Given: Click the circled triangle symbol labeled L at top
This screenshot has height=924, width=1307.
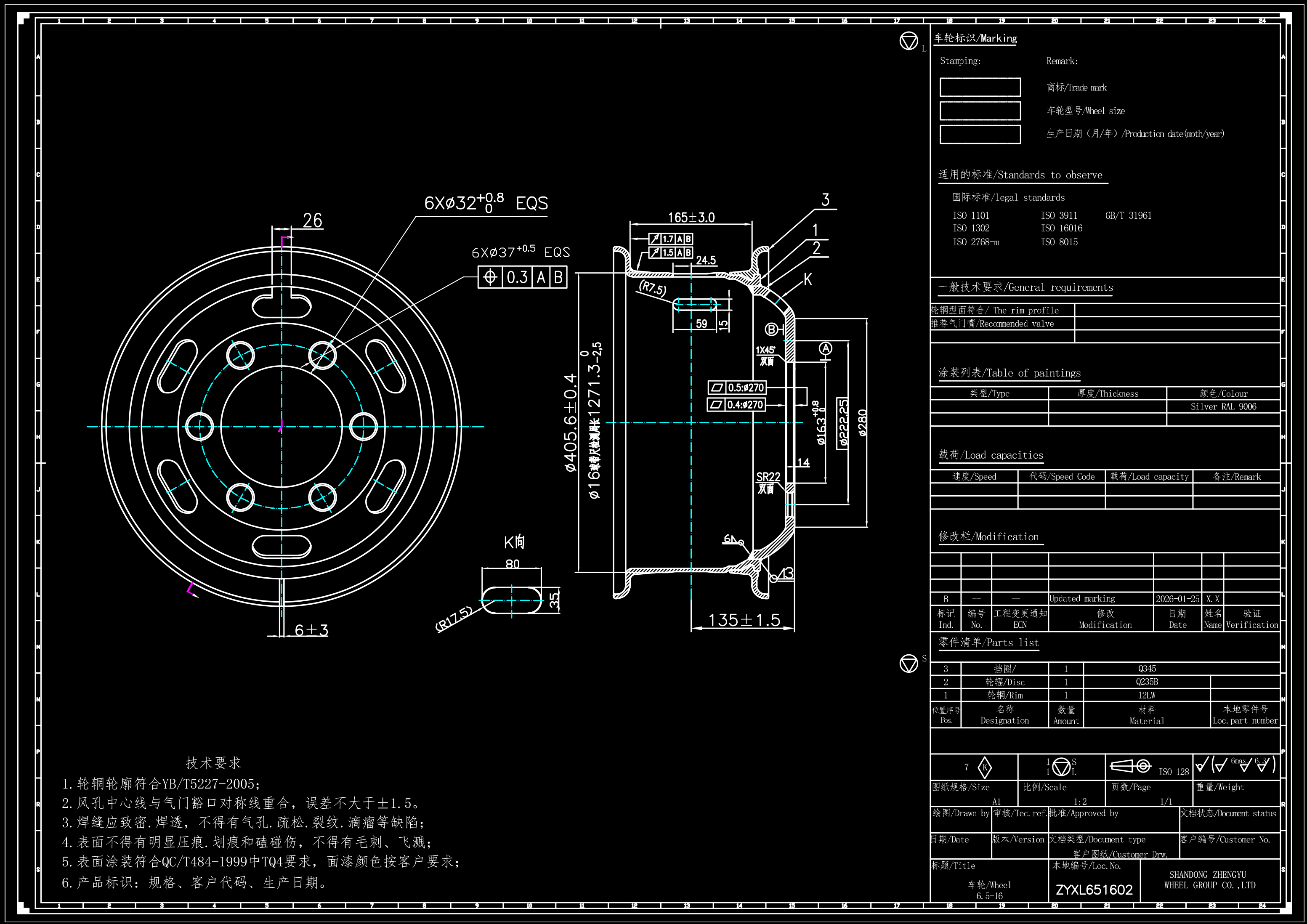Looking at the screenshot, I should 909,41.
